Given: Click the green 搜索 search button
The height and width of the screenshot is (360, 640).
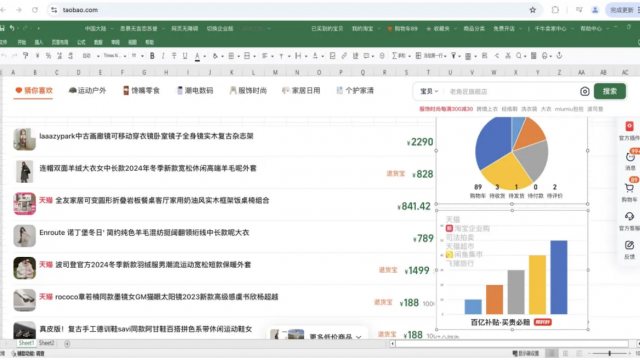Looking at the screenshot, I should click(x=609, y=91).
